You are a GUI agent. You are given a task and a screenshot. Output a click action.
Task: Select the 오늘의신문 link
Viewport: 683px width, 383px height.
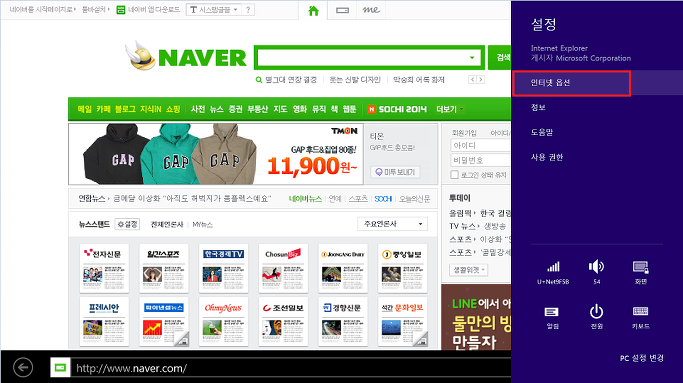pyautogui.click(x=415, y=199)
